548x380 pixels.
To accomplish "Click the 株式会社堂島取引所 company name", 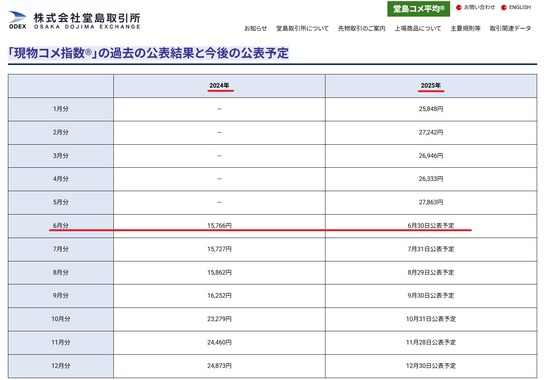I will point(87,18).
